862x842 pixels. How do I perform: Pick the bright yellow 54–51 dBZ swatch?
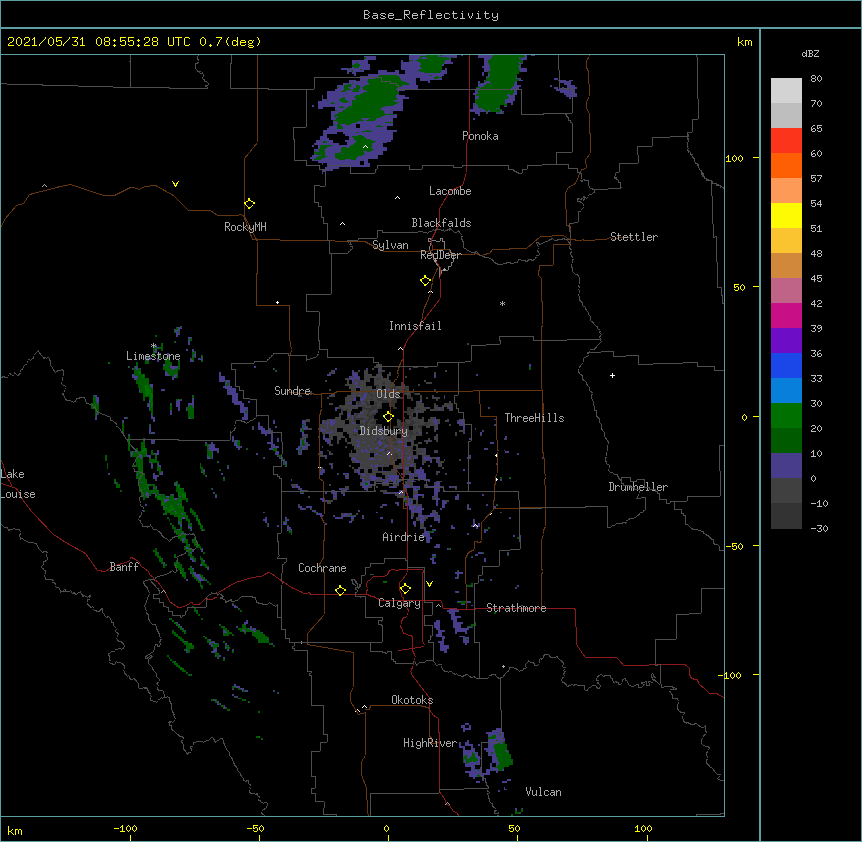(786, 215)
